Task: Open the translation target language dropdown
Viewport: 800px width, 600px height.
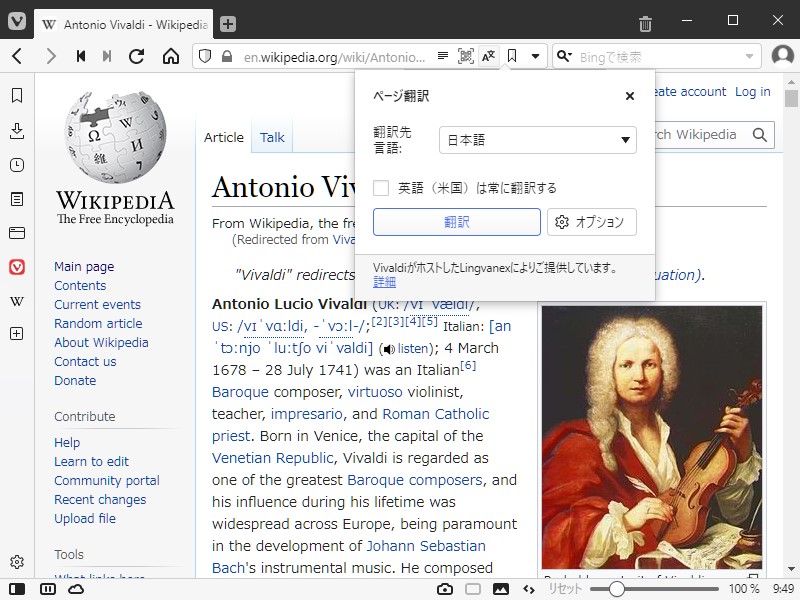Action: [537, 140]
